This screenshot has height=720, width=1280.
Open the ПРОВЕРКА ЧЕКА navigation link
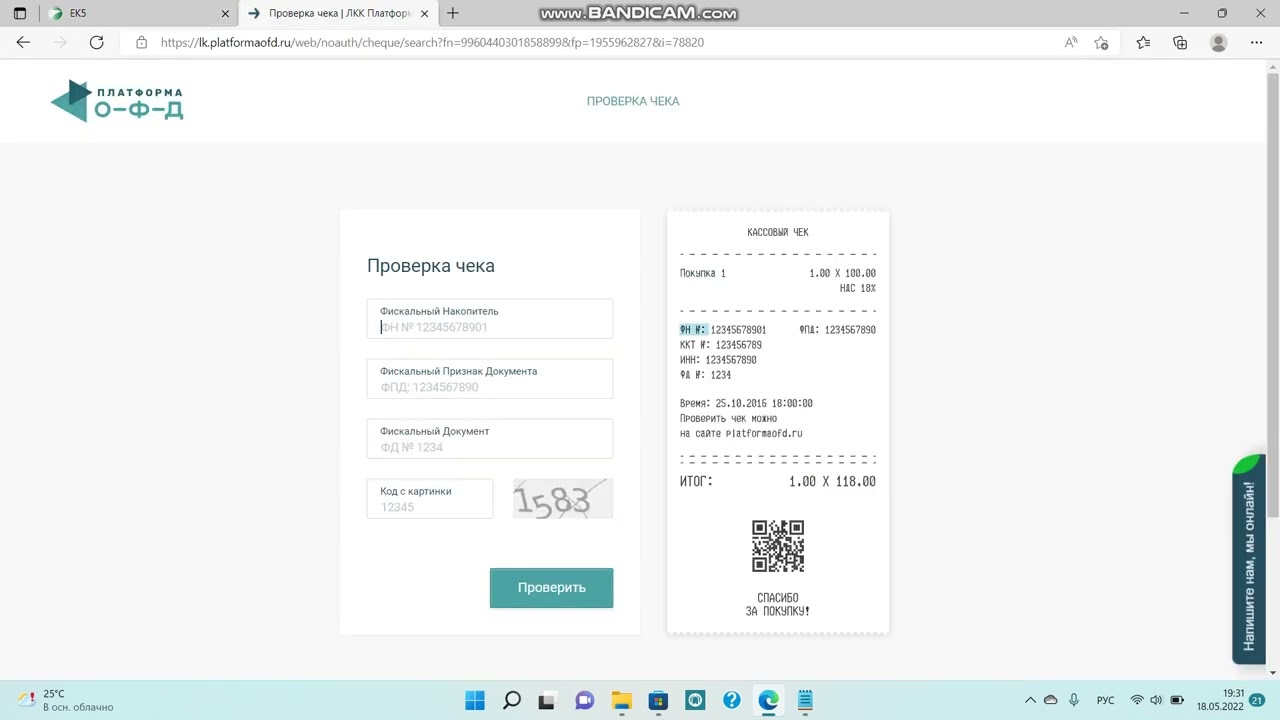coord(633,101)
